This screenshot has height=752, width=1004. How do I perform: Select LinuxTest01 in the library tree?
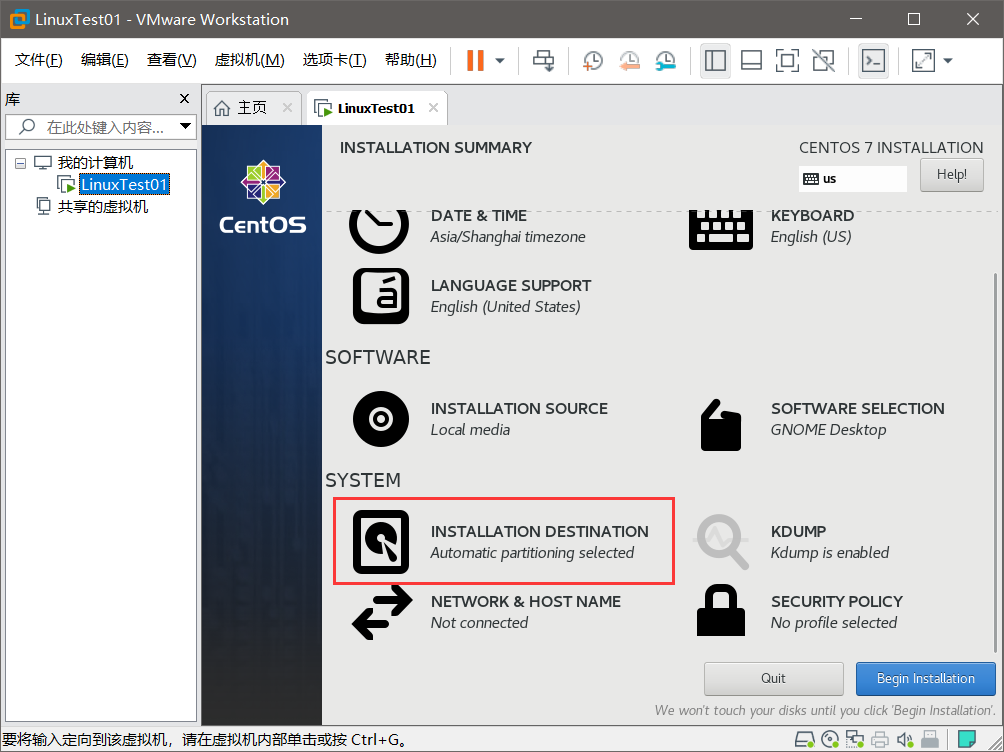(124, 184)
